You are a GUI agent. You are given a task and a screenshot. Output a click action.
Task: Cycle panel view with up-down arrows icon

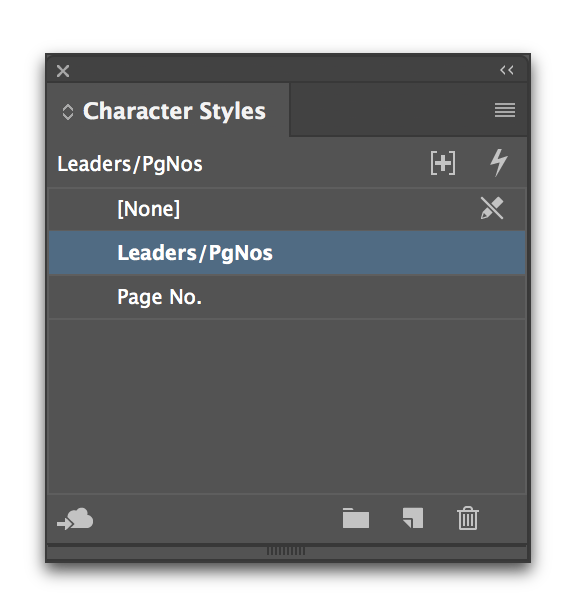click(68, 112)
